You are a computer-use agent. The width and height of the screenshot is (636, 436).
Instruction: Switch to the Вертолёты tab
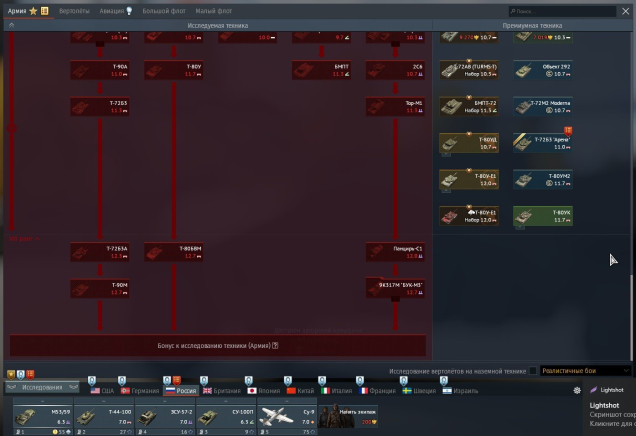74,10
